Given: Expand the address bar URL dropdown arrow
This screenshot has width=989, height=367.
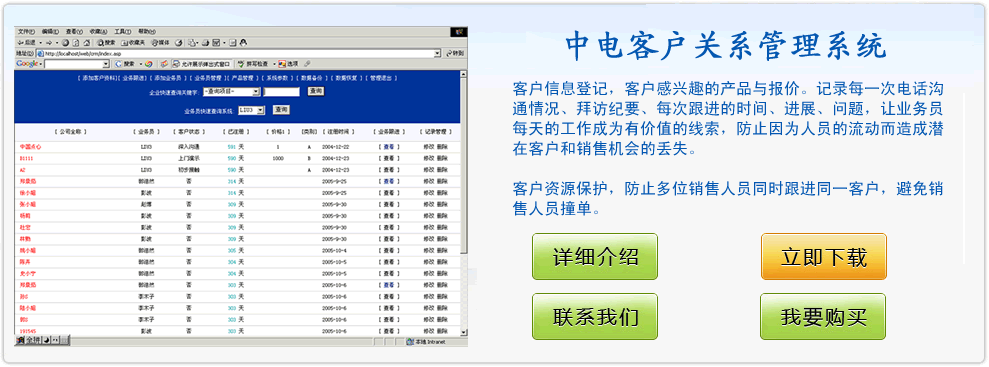Looking at the screenshot, I should (x=437, y=54).
